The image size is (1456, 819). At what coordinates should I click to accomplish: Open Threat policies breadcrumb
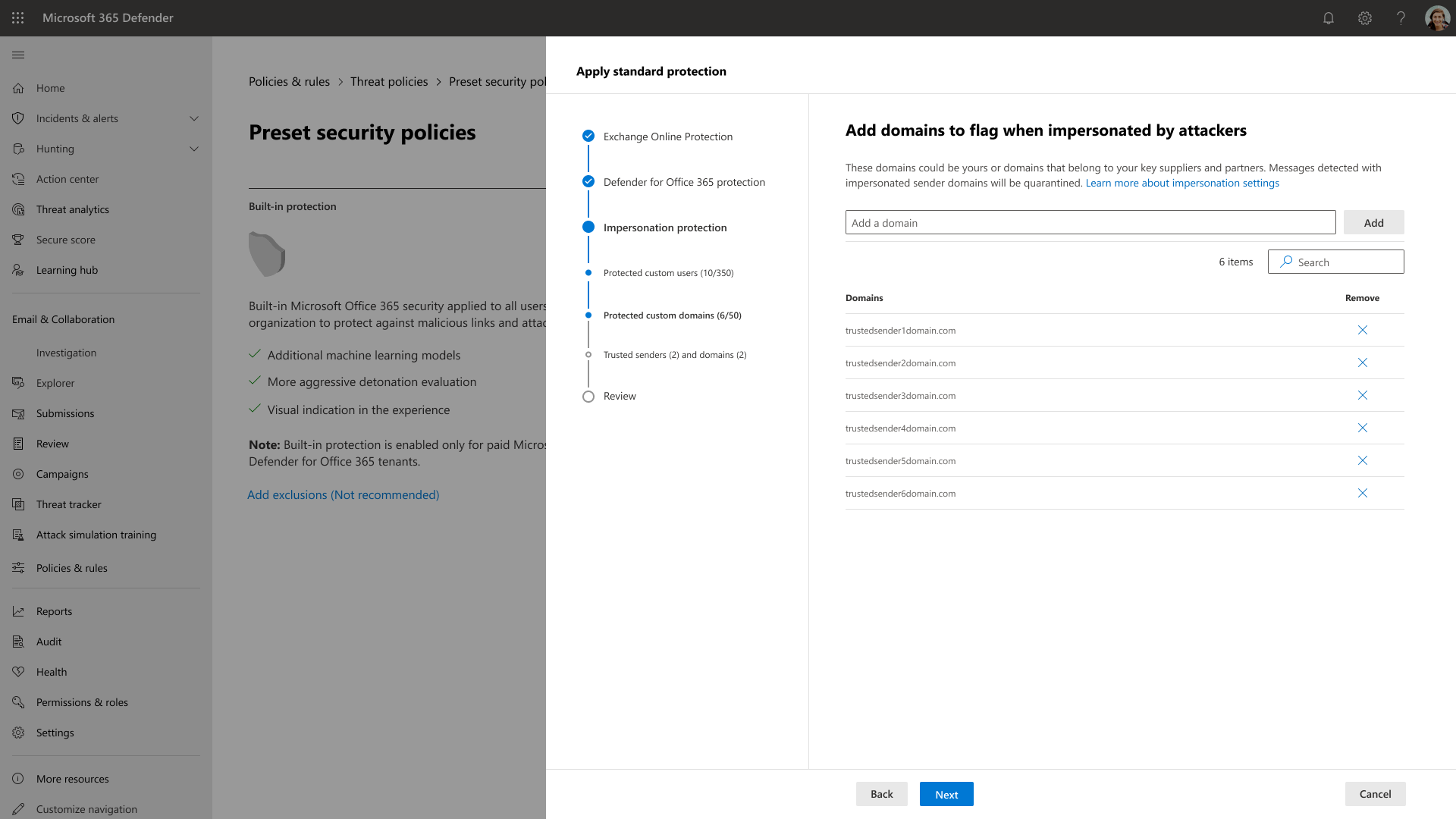pyautogui.click(x=389, y=81)
